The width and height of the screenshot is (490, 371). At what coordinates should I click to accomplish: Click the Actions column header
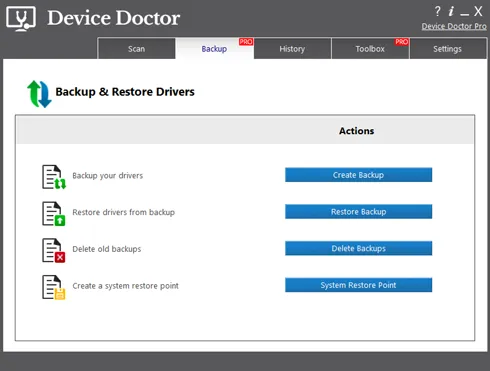pyautogui.click(x=357, y=131)
